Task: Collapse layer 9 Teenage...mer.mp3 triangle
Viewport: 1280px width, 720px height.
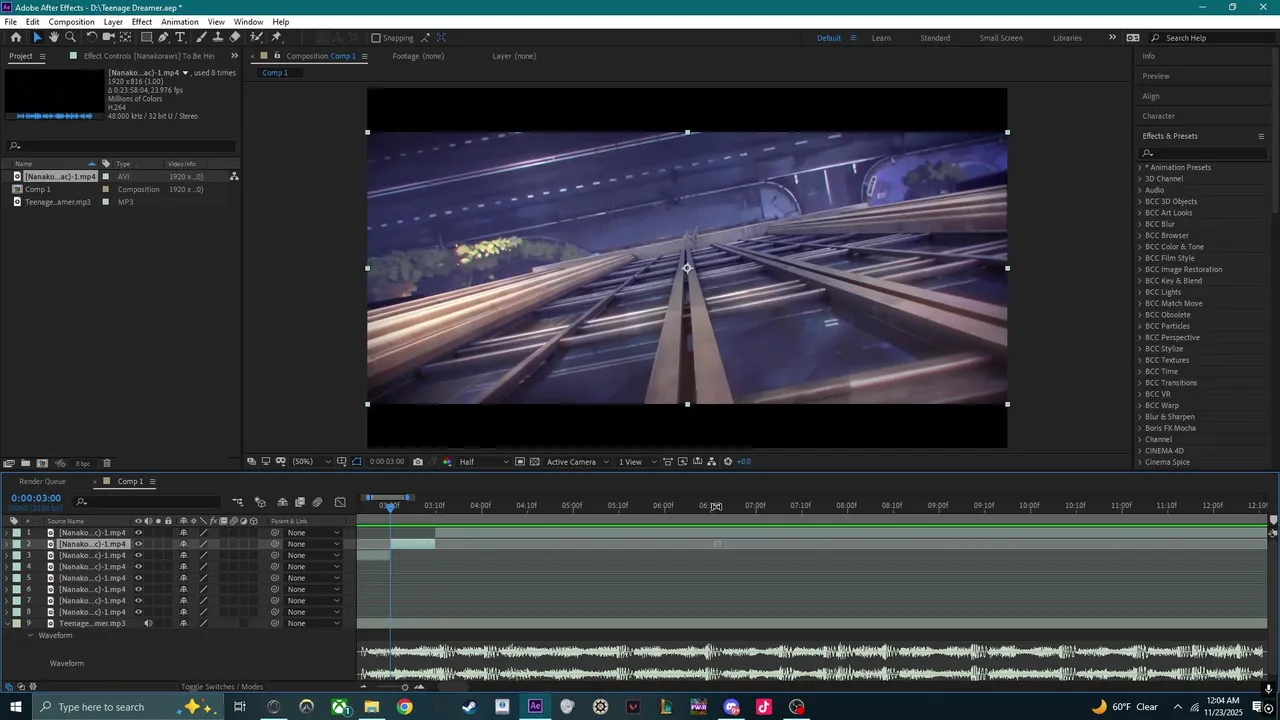Action: [6, 623]
